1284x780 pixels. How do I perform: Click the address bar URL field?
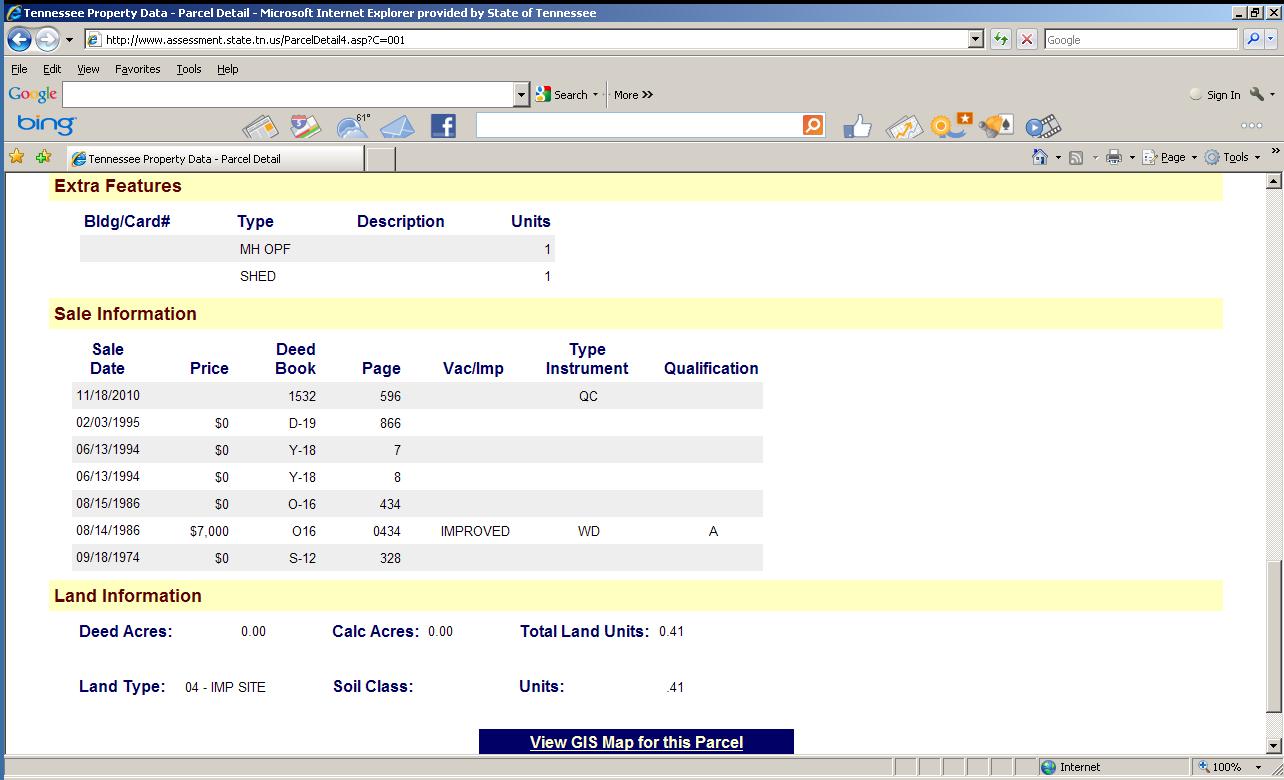526,40
